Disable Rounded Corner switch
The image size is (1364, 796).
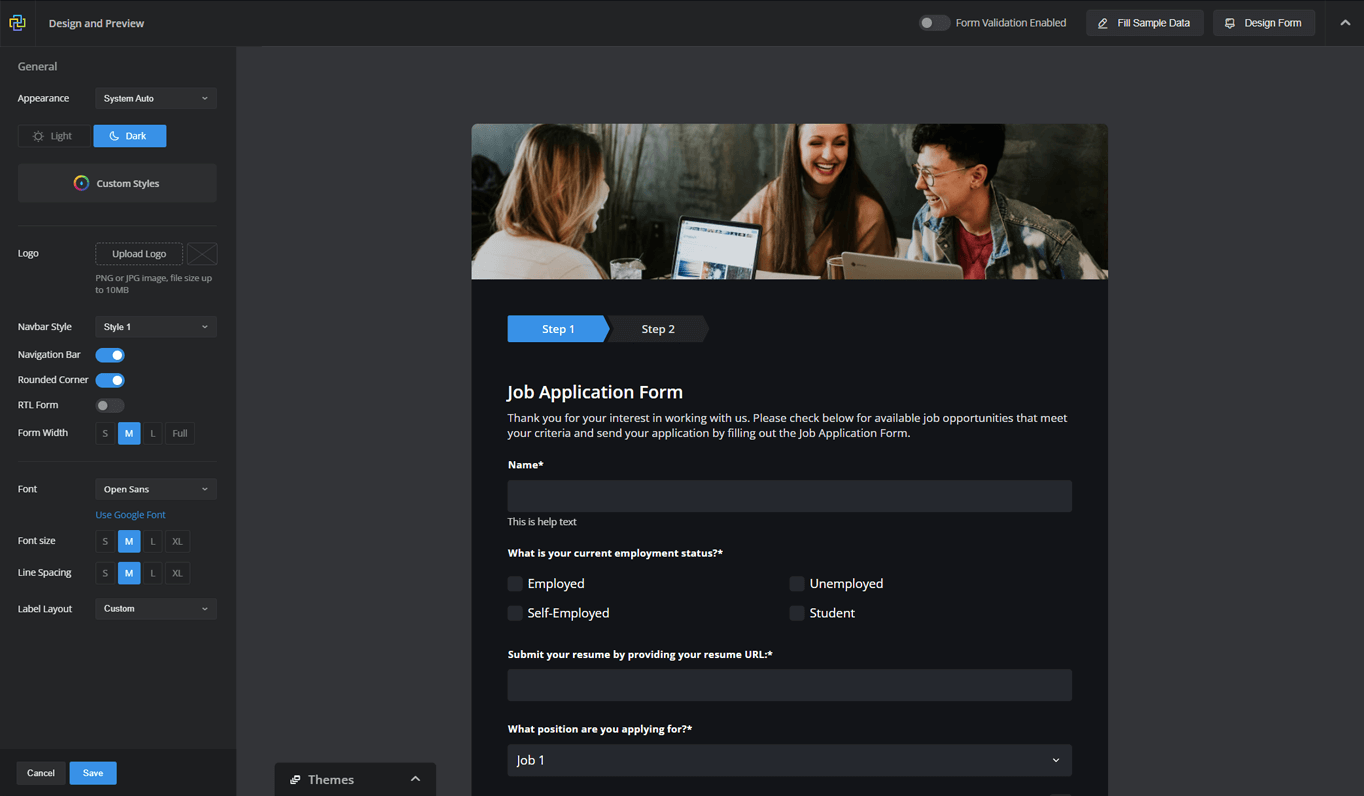(x=110, y=380)
